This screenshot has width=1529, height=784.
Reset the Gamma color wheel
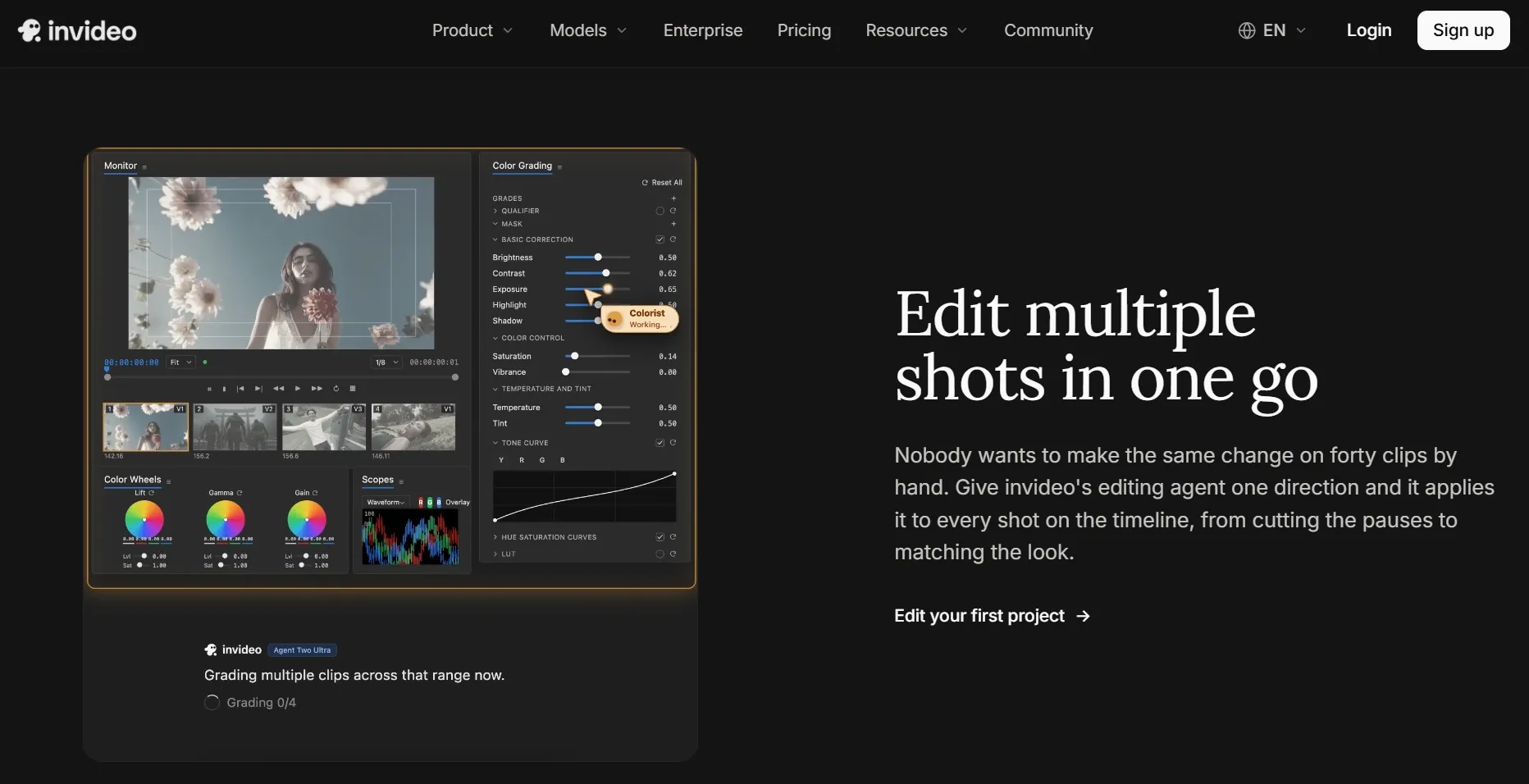240,493
